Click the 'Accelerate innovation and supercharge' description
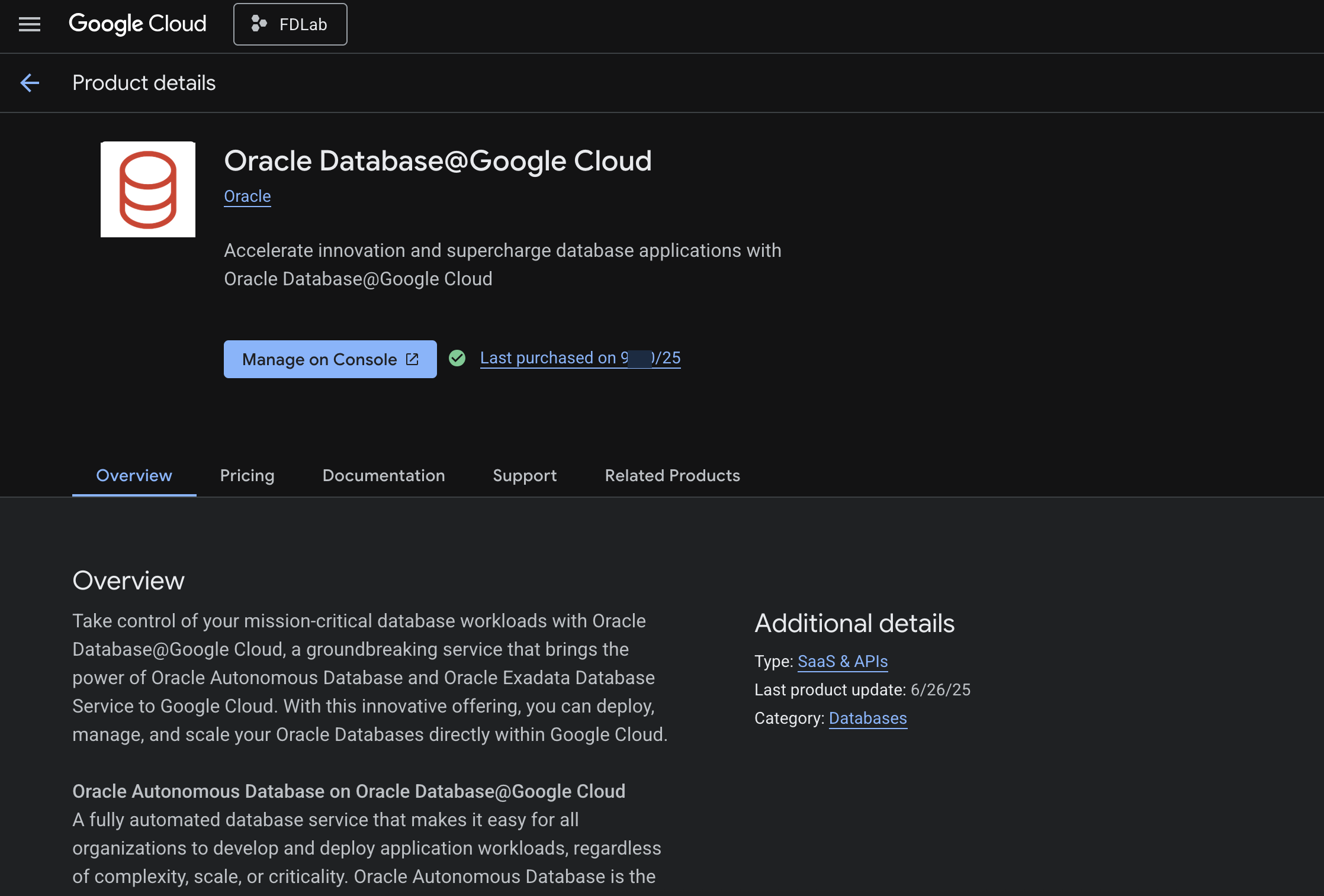Screen dimensions: 1324x896 pyautogui.click(x=503, y=265)
